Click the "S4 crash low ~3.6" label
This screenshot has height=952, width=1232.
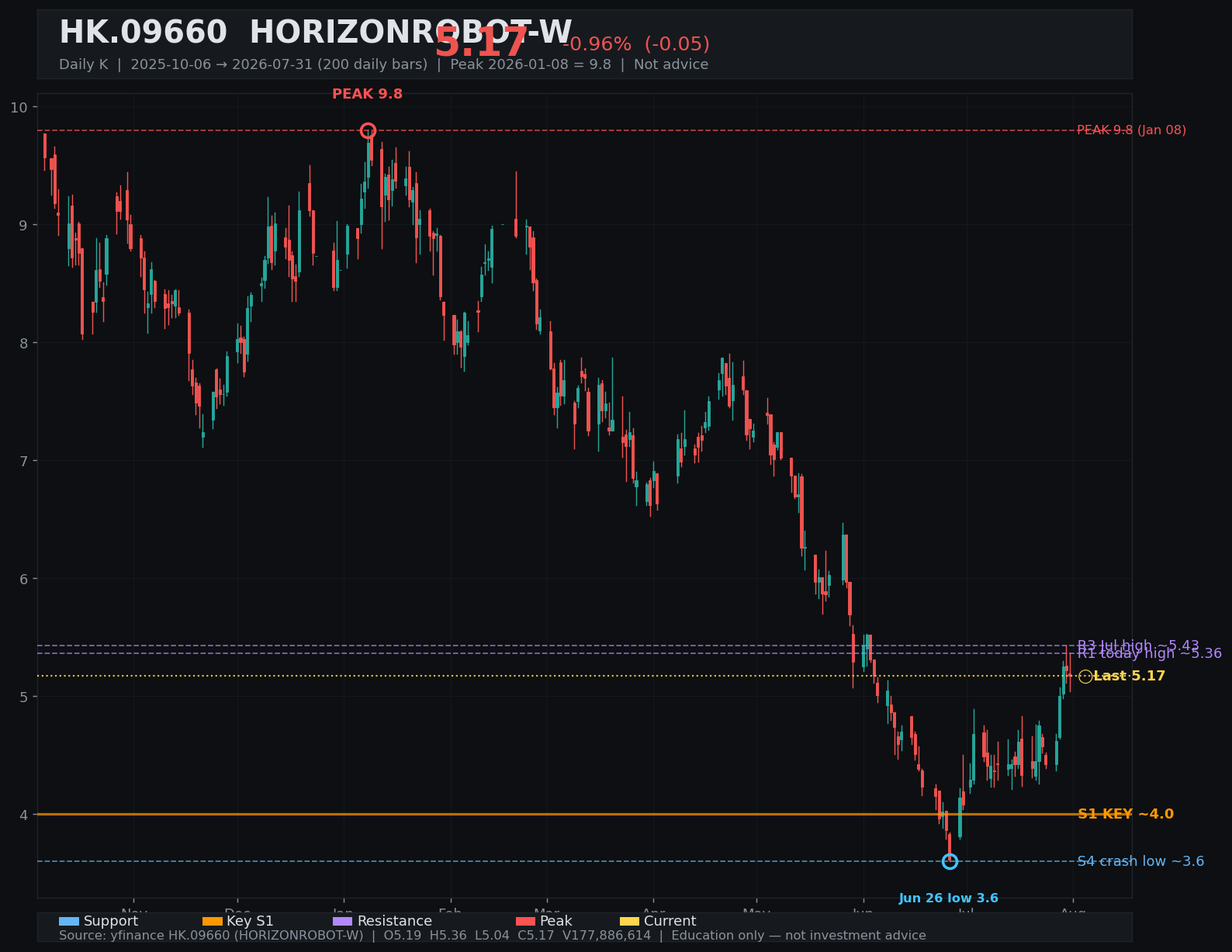point(1140,861)
